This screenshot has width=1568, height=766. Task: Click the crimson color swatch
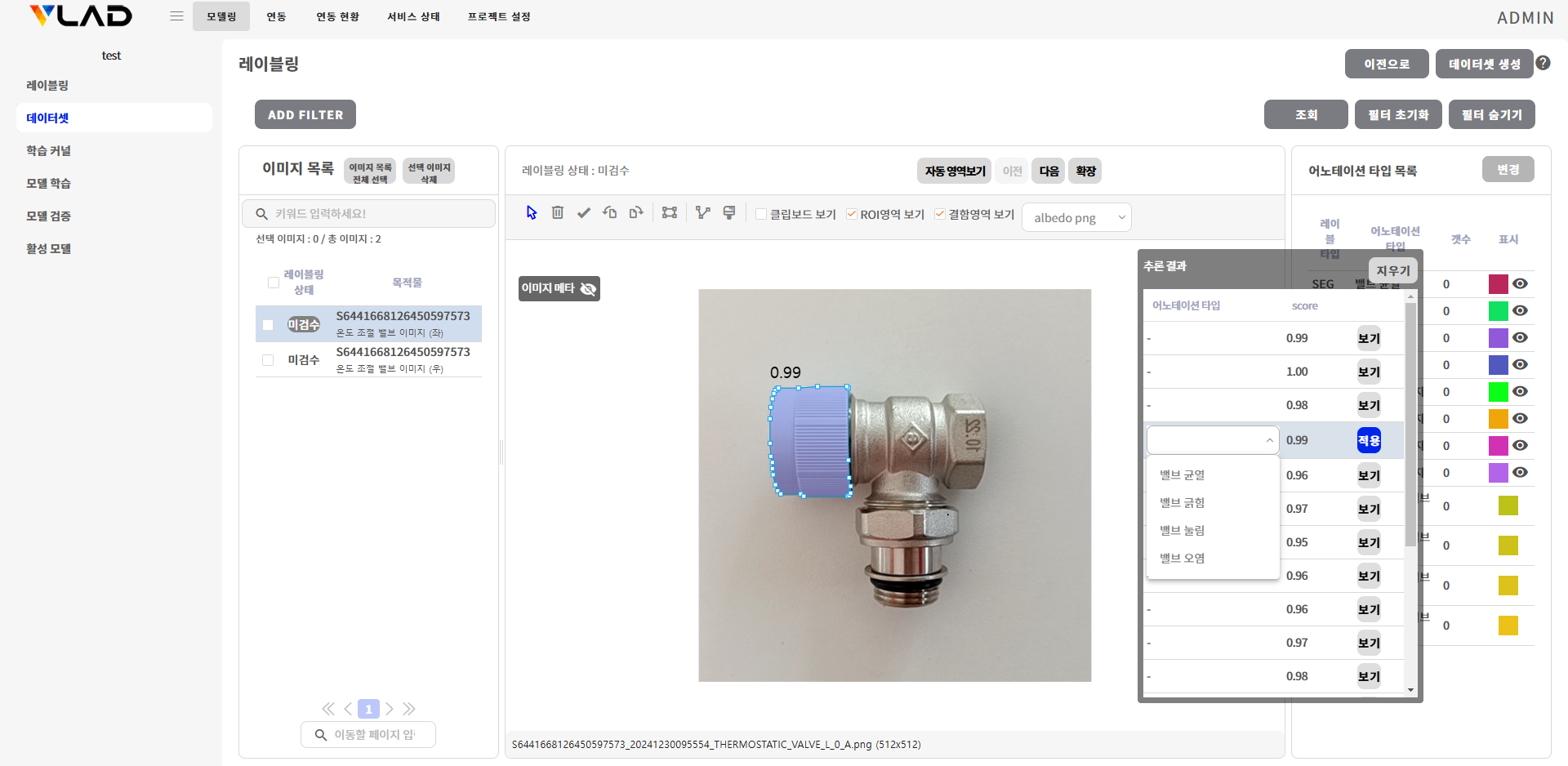[1498, 283]
